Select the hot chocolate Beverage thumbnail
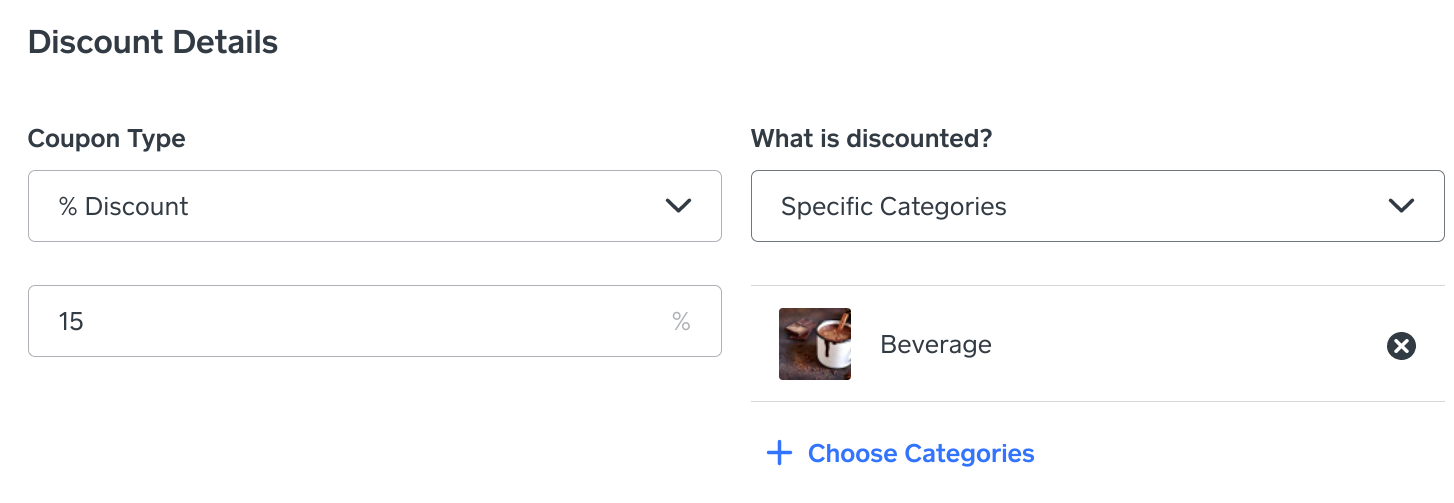1454x503 pixels. (815, 344)
